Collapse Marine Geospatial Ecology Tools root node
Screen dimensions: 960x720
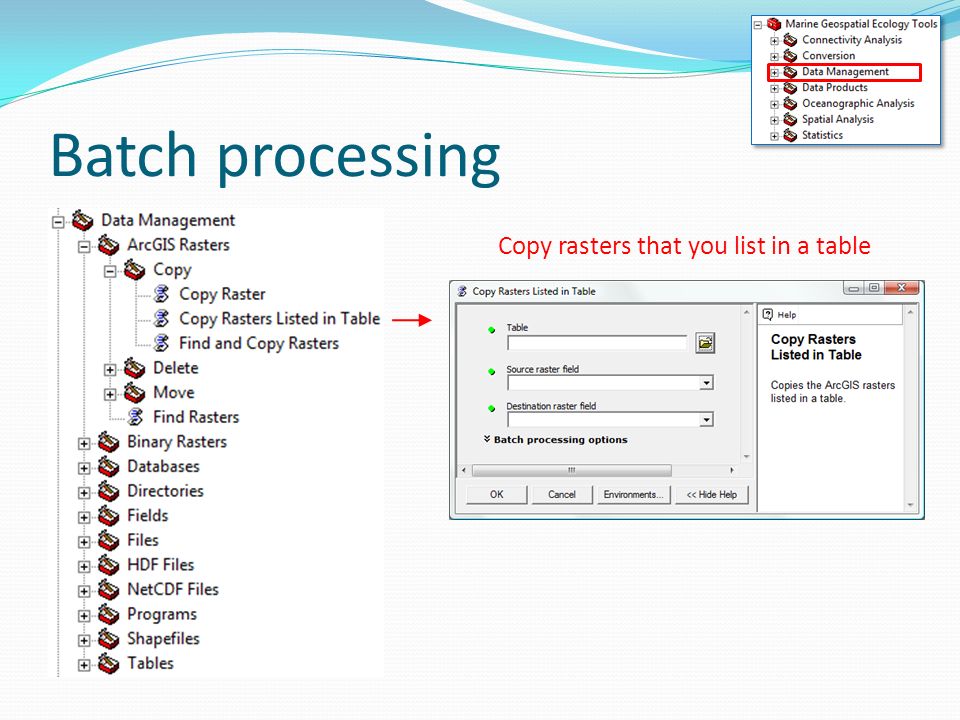[758, 25]
